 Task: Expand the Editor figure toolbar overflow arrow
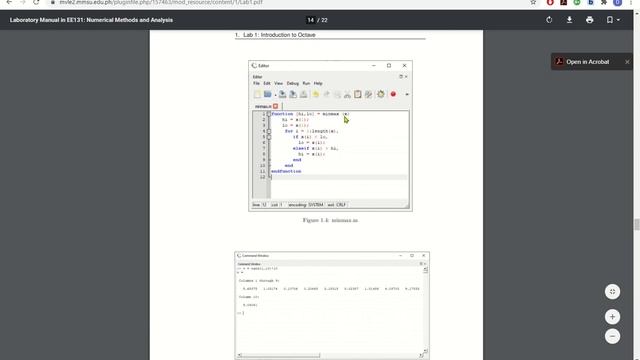point(407,94)
